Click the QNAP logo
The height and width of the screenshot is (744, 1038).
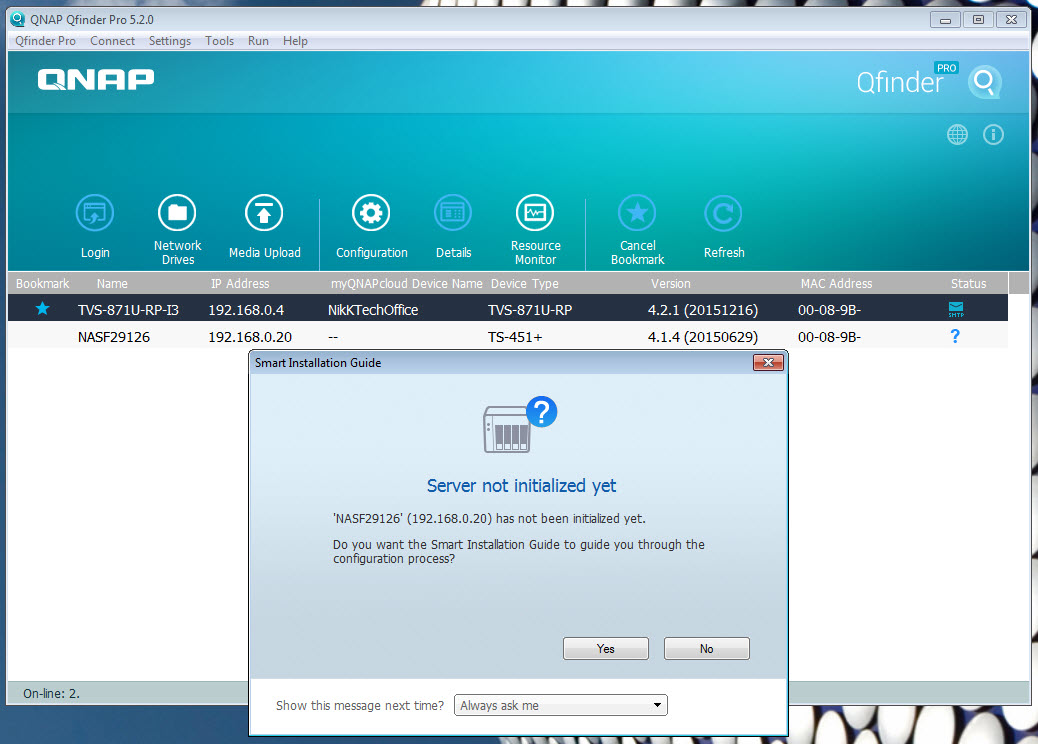coord(96,79)
